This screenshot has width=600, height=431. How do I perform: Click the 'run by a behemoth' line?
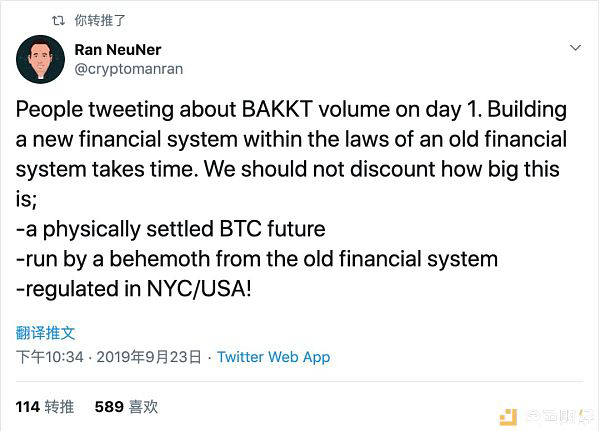[x=257, y=258]
